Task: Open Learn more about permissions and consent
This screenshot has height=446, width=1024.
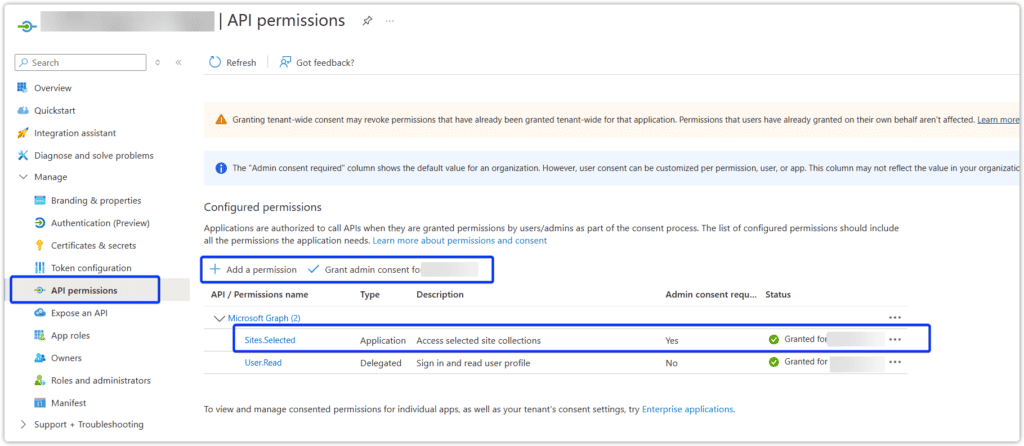Action: pyautogui.click(x=459, y=241)
